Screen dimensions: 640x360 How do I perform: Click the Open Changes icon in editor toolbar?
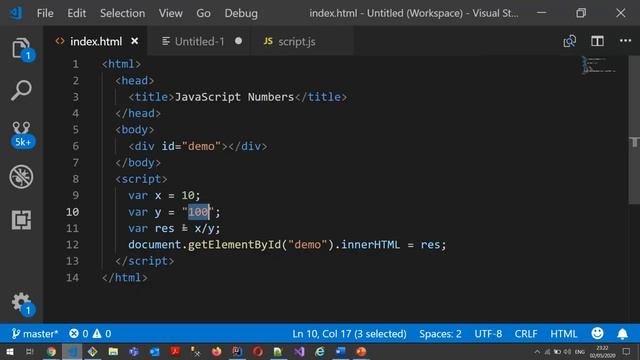570,41
